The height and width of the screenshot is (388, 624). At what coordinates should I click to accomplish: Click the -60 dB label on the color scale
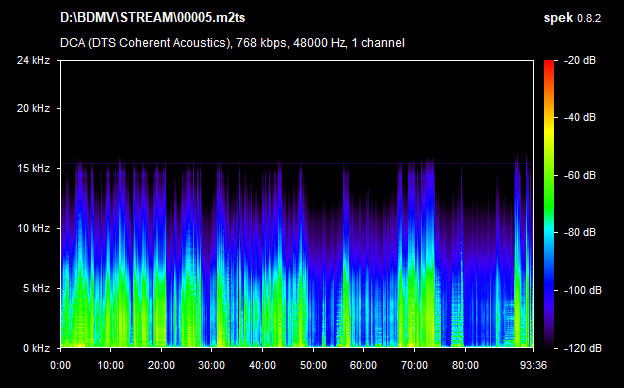click(x=580, y=175)
